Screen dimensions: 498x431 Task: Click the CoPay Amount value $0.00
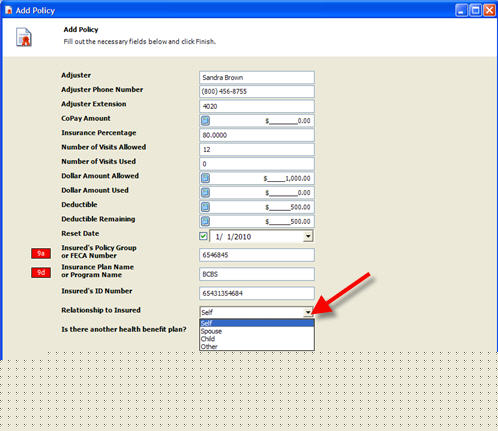[288, 121]
